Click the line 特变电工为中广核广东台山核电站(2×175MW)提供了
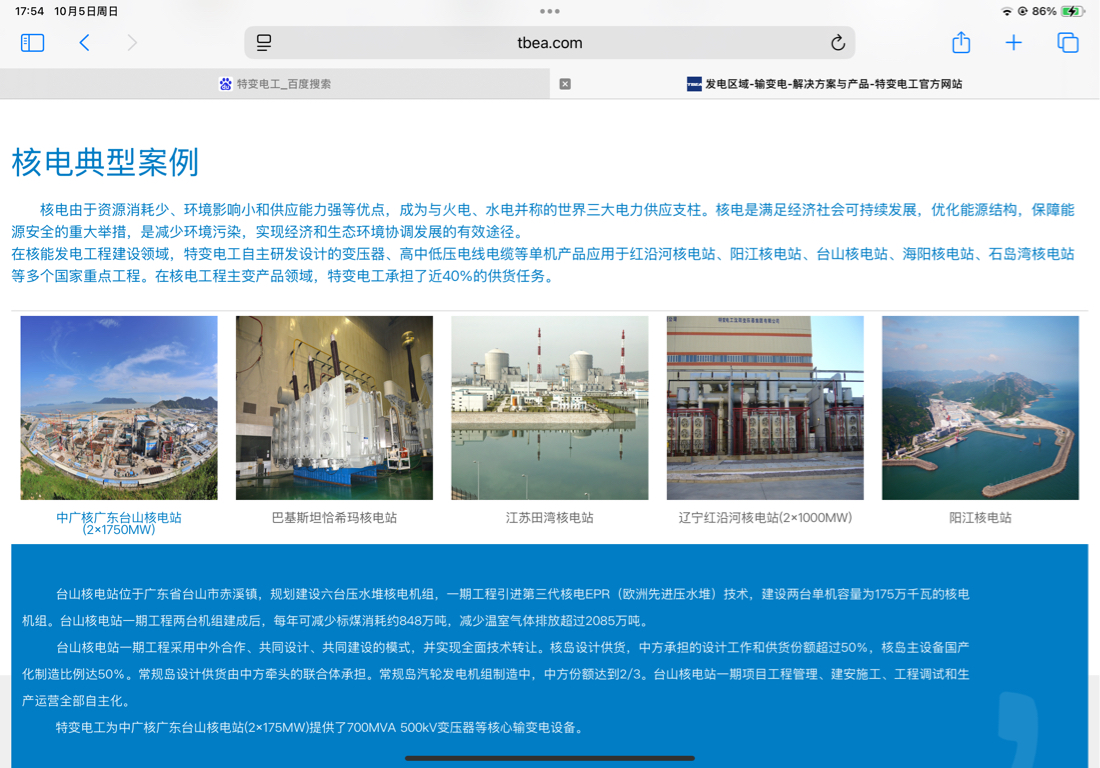Screen dimensions: 1100x768 coord(319,727)
